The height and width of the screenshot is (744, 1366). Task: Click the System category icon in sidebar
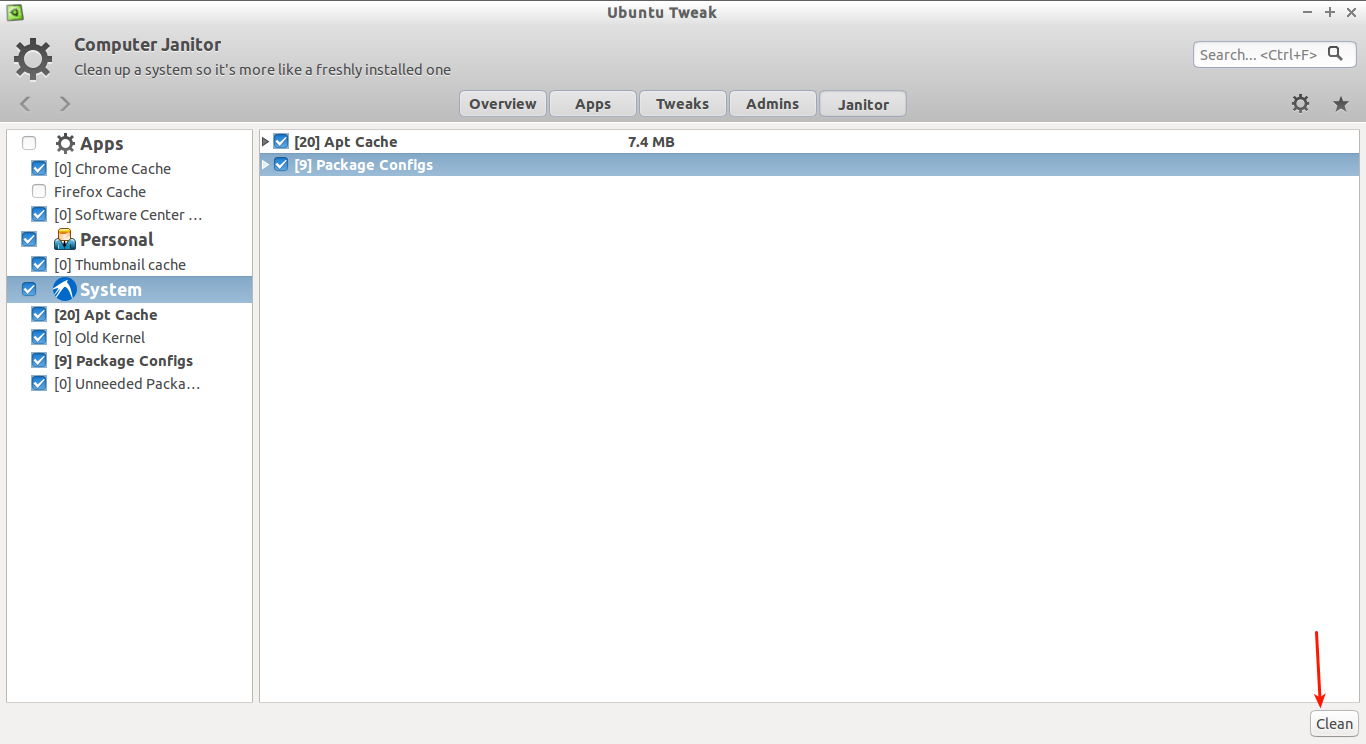65,290
